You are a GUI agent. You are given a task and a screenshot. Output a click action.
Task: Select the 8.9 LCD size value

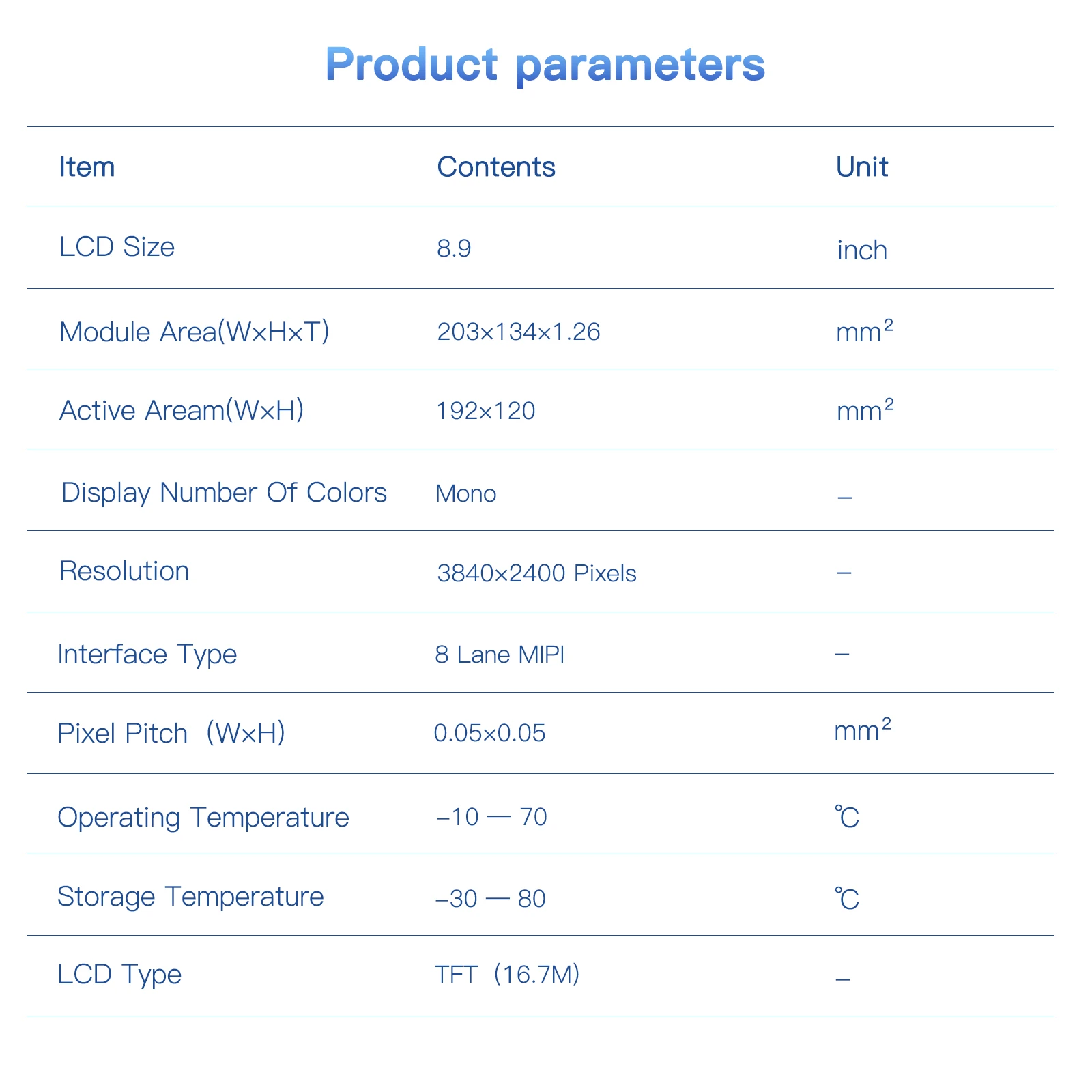click(x=454, y=249)
